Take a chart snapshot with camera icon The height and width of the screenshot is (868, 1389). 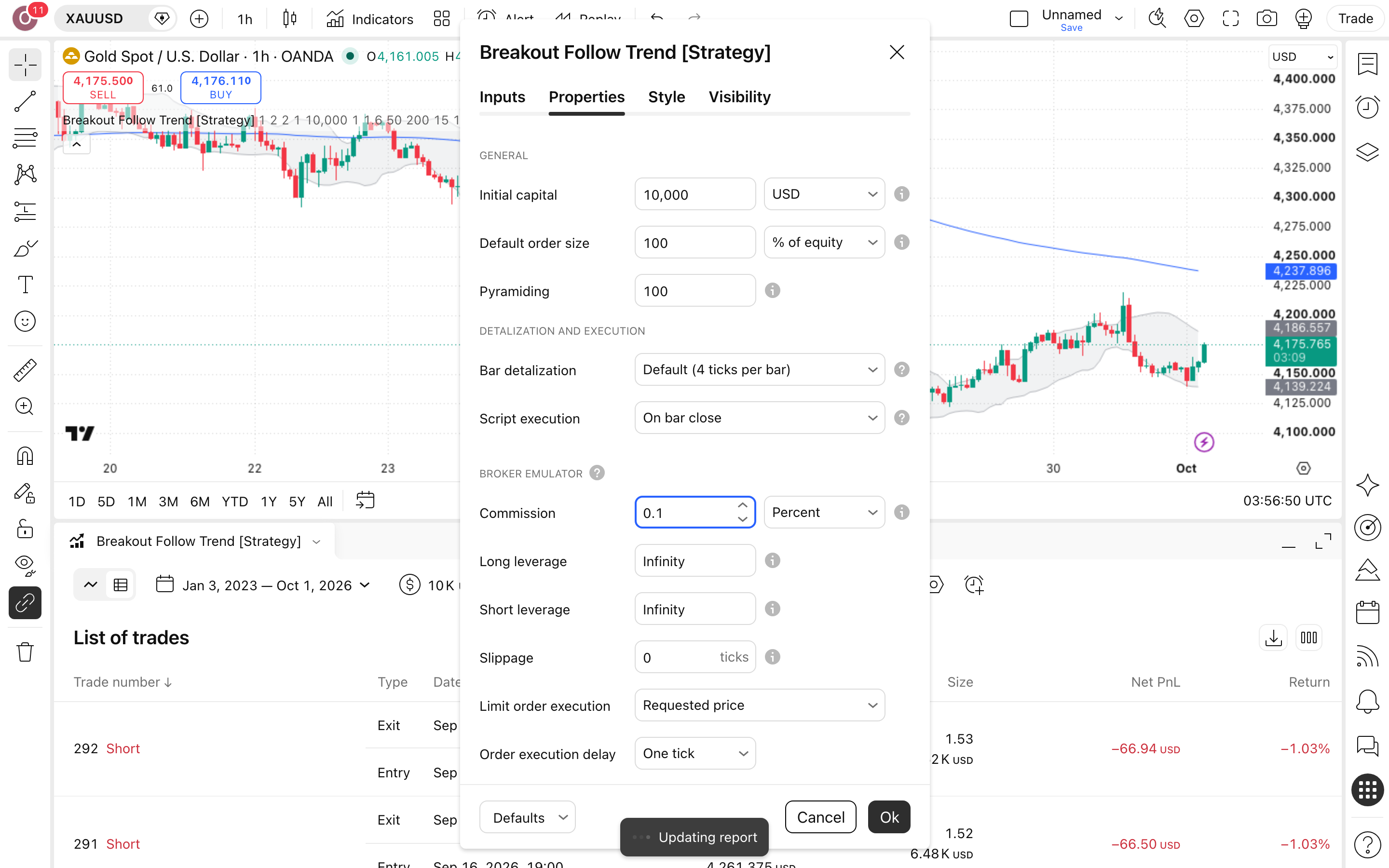[1267, 18]
